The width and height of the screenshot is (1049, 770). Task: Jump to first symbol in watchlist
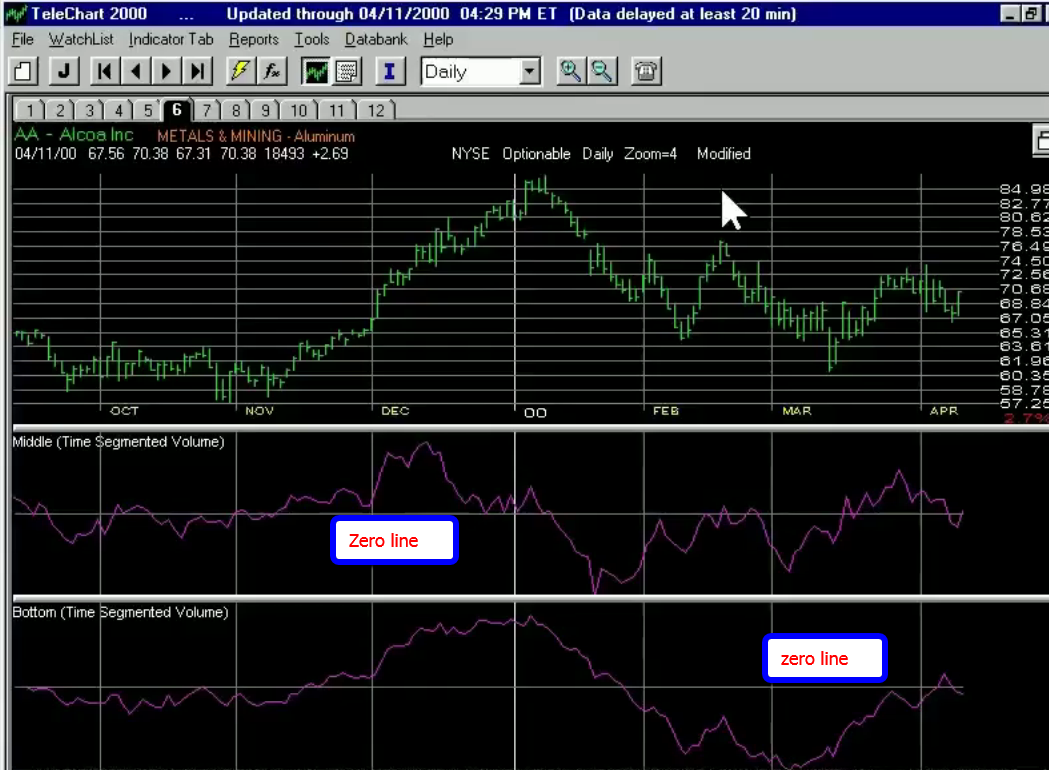click(x=104, y=71)
